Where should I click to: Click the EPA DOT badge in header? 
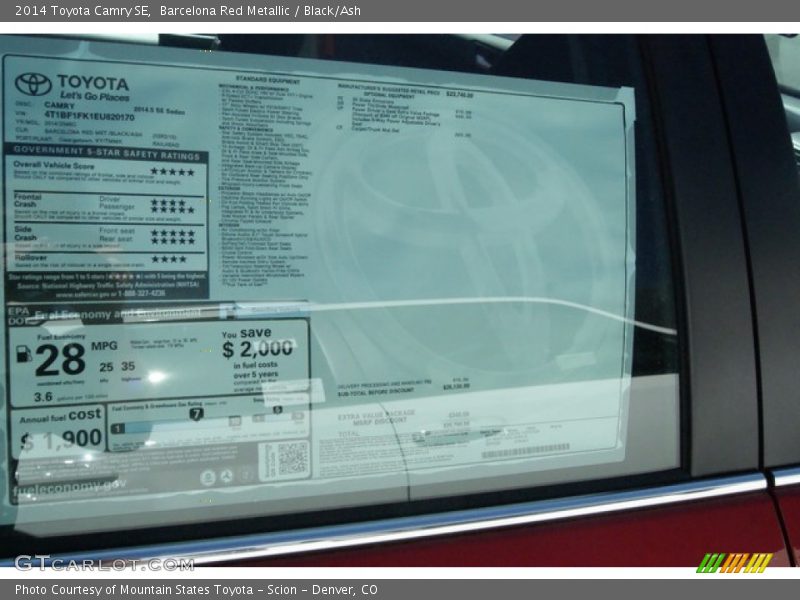[19, 316]
